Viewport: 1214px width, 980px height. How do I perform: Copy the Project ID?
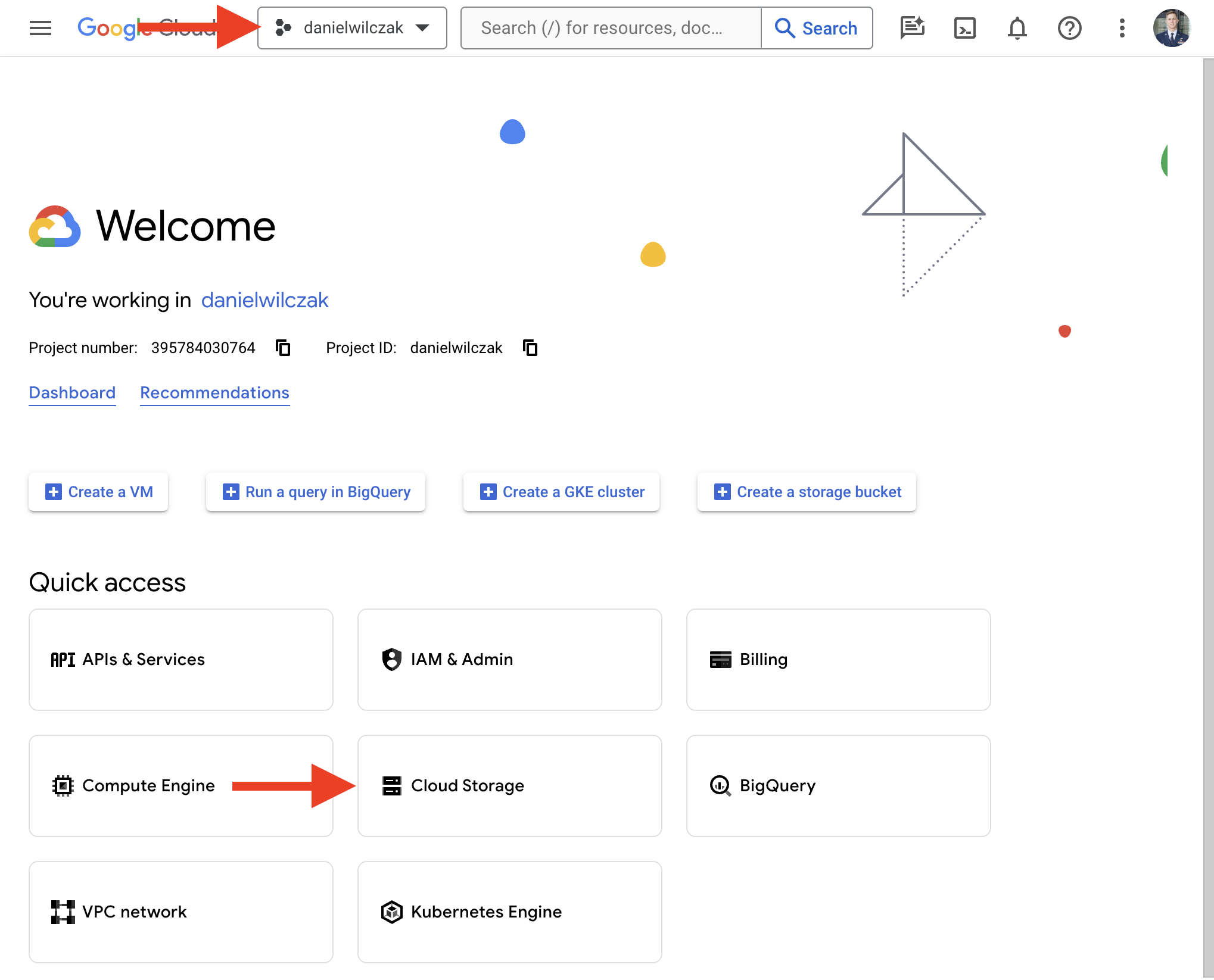coord(530,348)
